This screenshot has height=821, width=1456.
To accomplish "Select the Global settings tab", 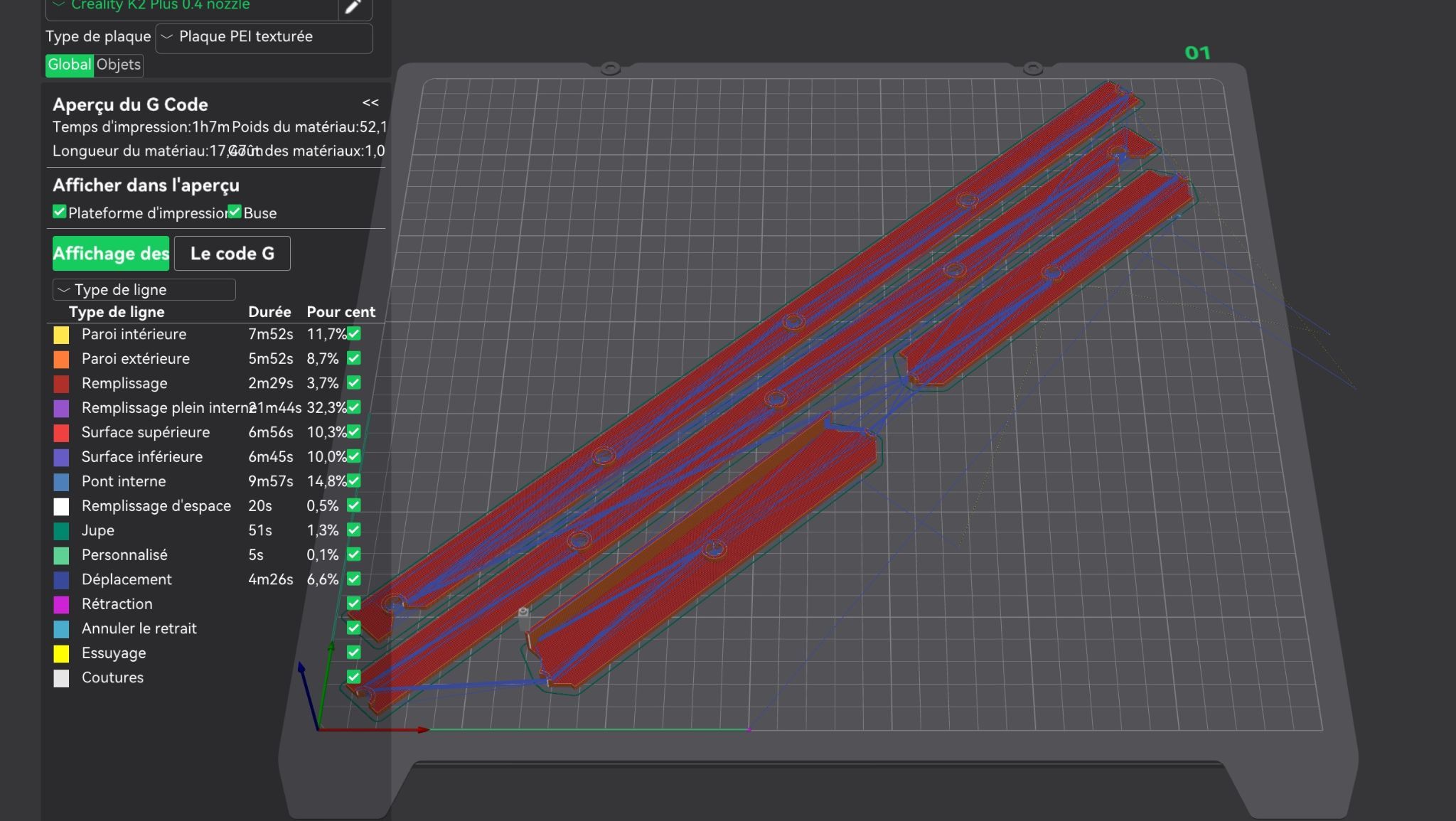I will click(70, 65).
